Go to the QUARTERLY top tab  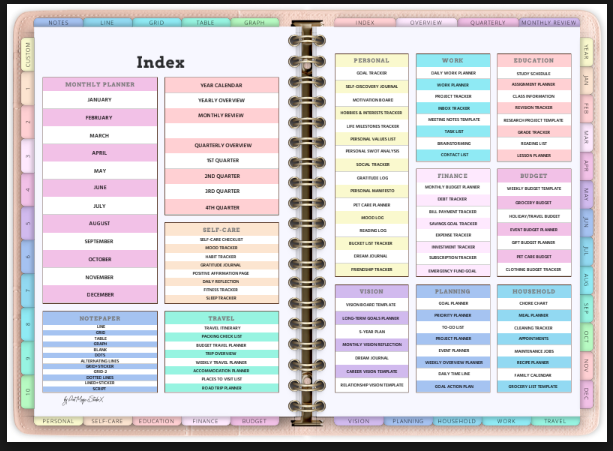click(x=488, y=23)
